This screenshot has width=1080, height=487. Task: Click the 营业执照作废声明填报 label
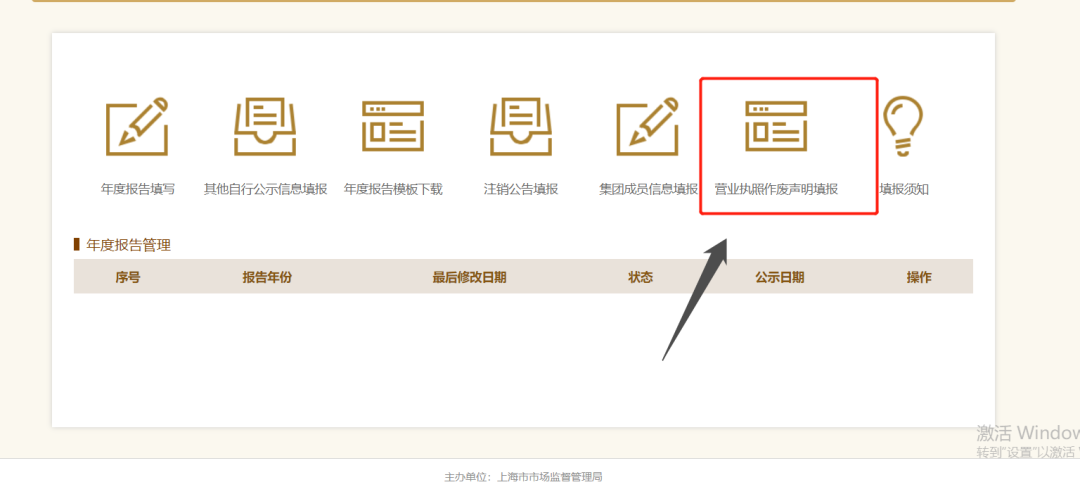point(776,189)
